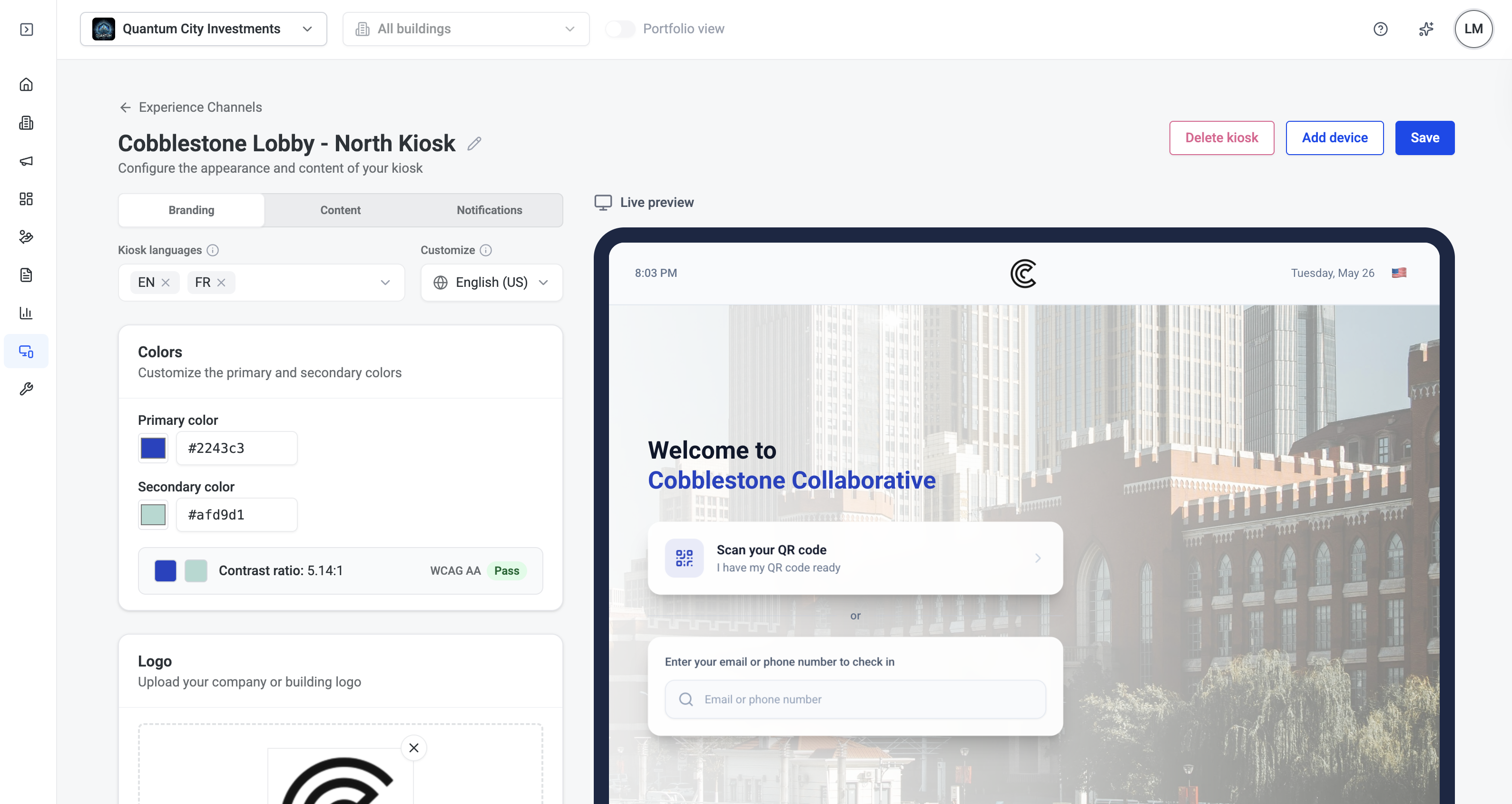Open the dashboard grid icon in sidebar
1512x804 pixels.
(x=27, y=199)
